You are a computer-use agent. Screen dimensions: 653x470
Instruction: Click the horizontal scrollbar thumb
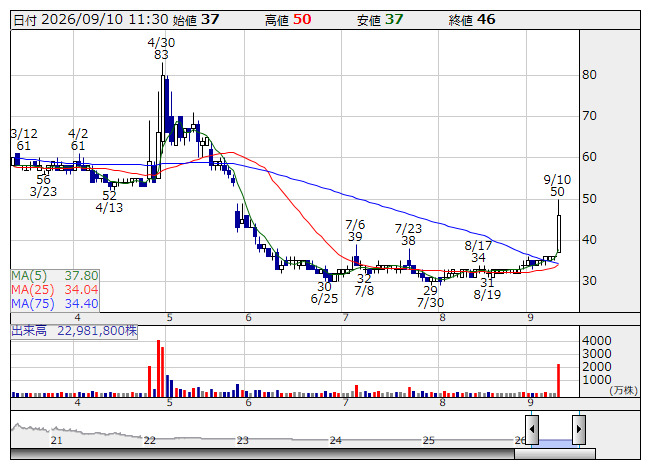[555, 454]
